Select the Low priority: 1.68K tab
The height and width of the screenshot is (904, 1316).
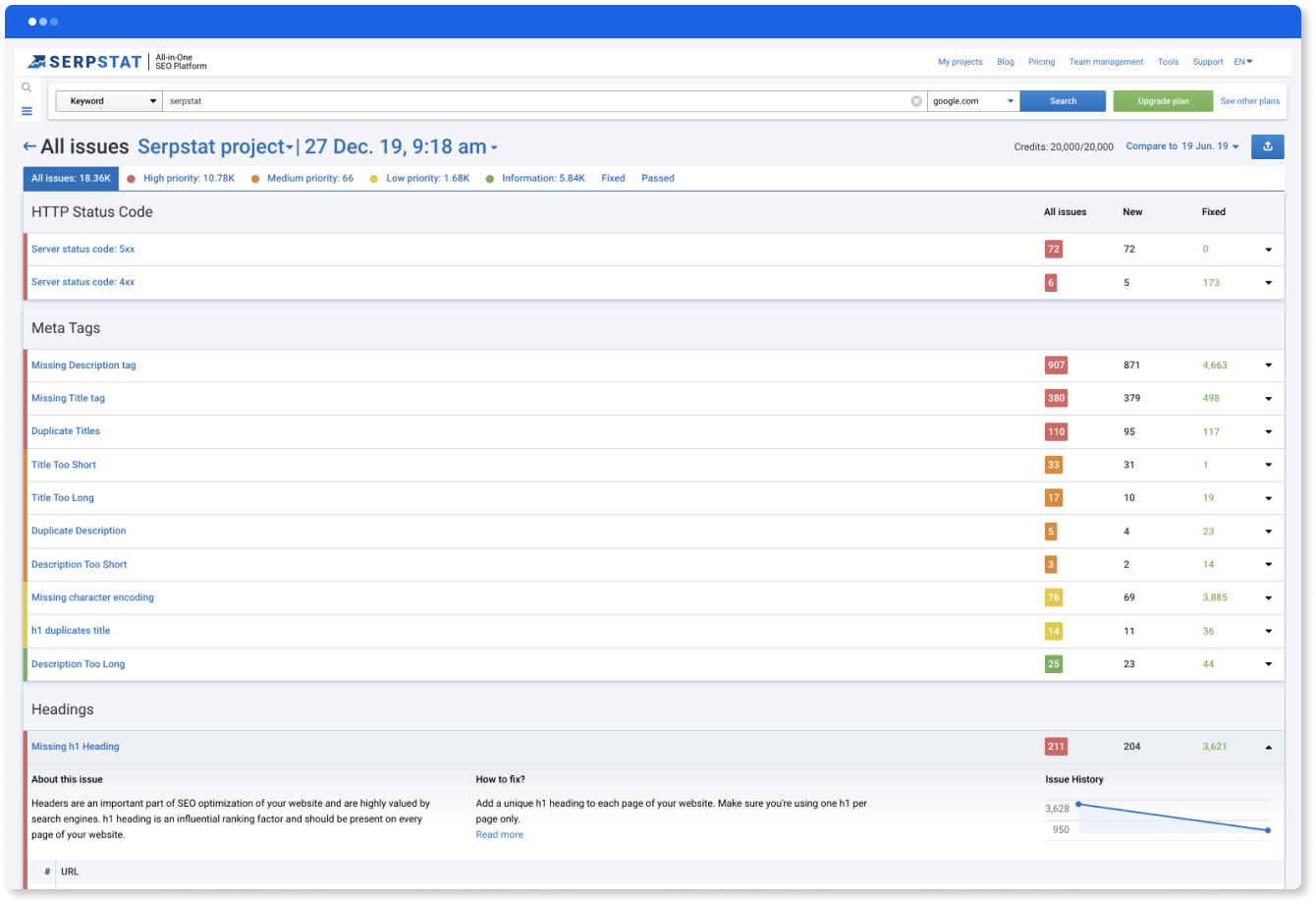tap(420, 179)
